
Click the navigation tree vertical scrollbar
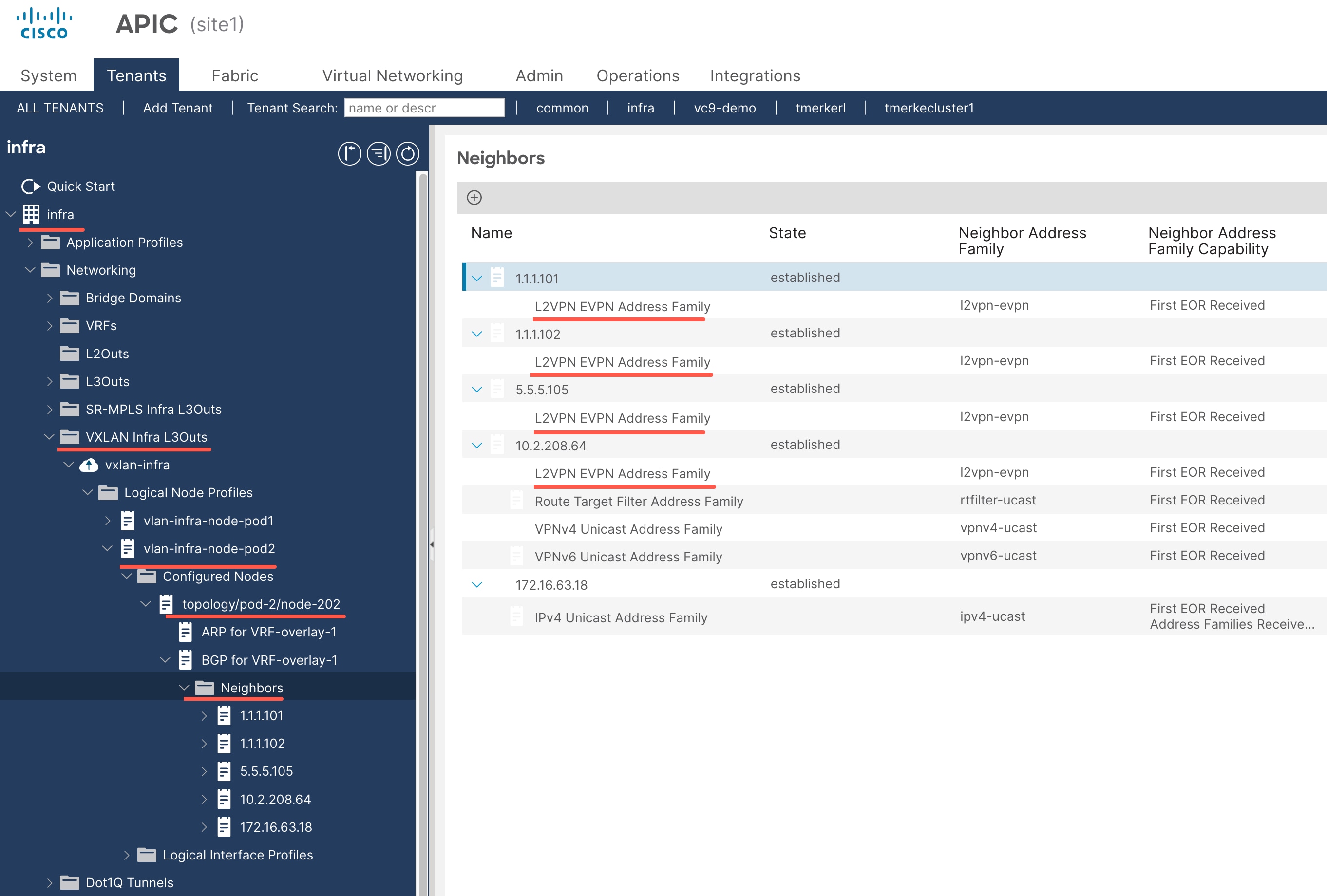tap(423, 534)
